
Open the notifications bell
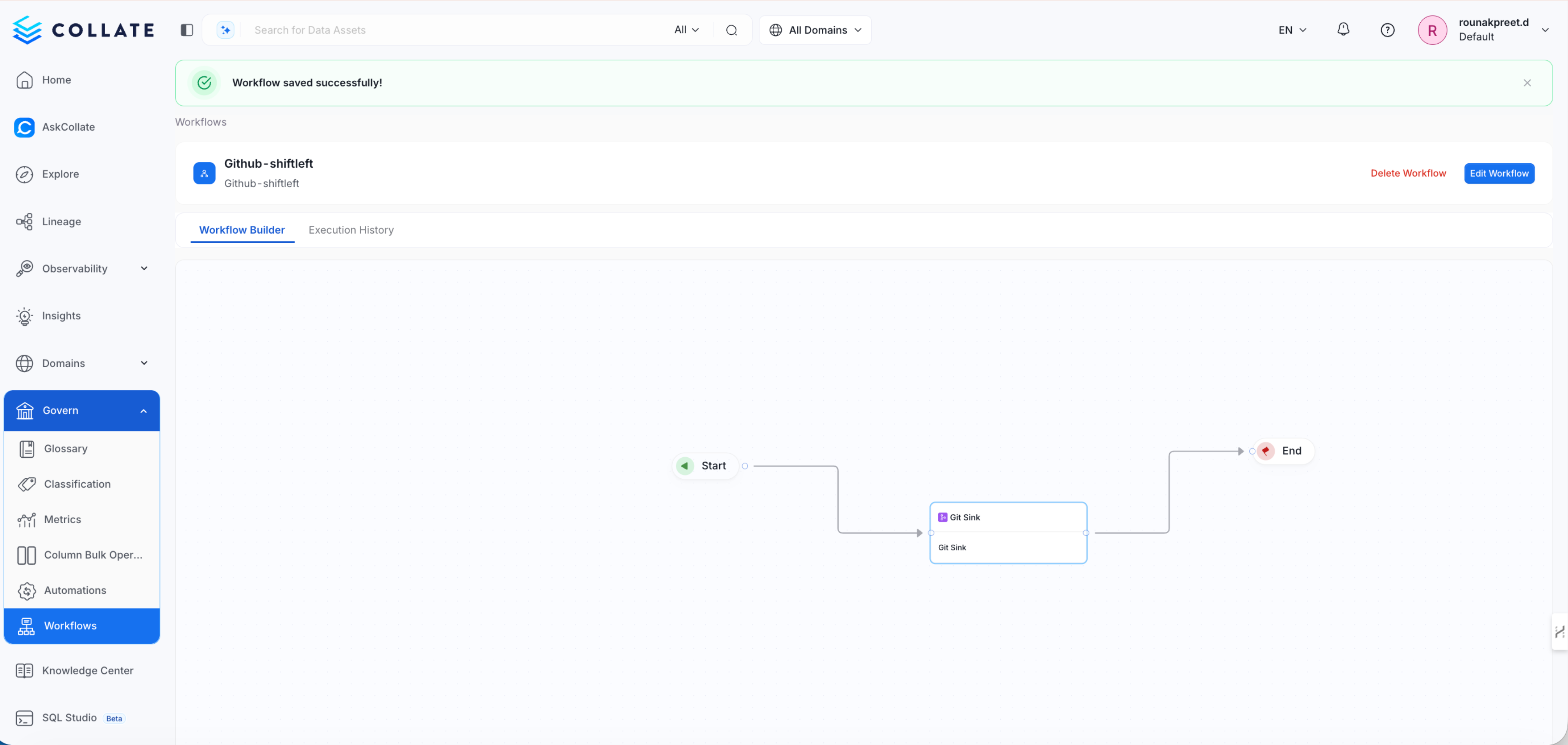[x=1344, y=29]
